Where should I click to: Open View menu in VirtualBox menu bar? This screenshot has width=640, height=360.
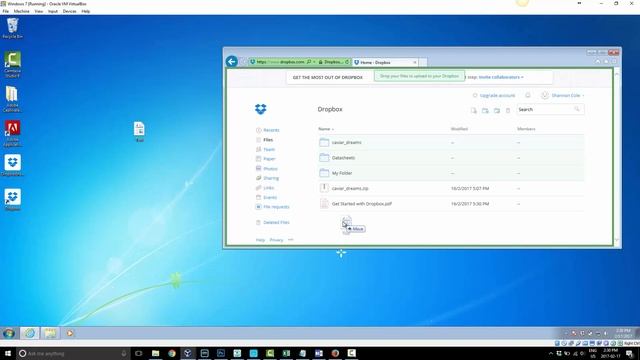[x=38, y=11]
